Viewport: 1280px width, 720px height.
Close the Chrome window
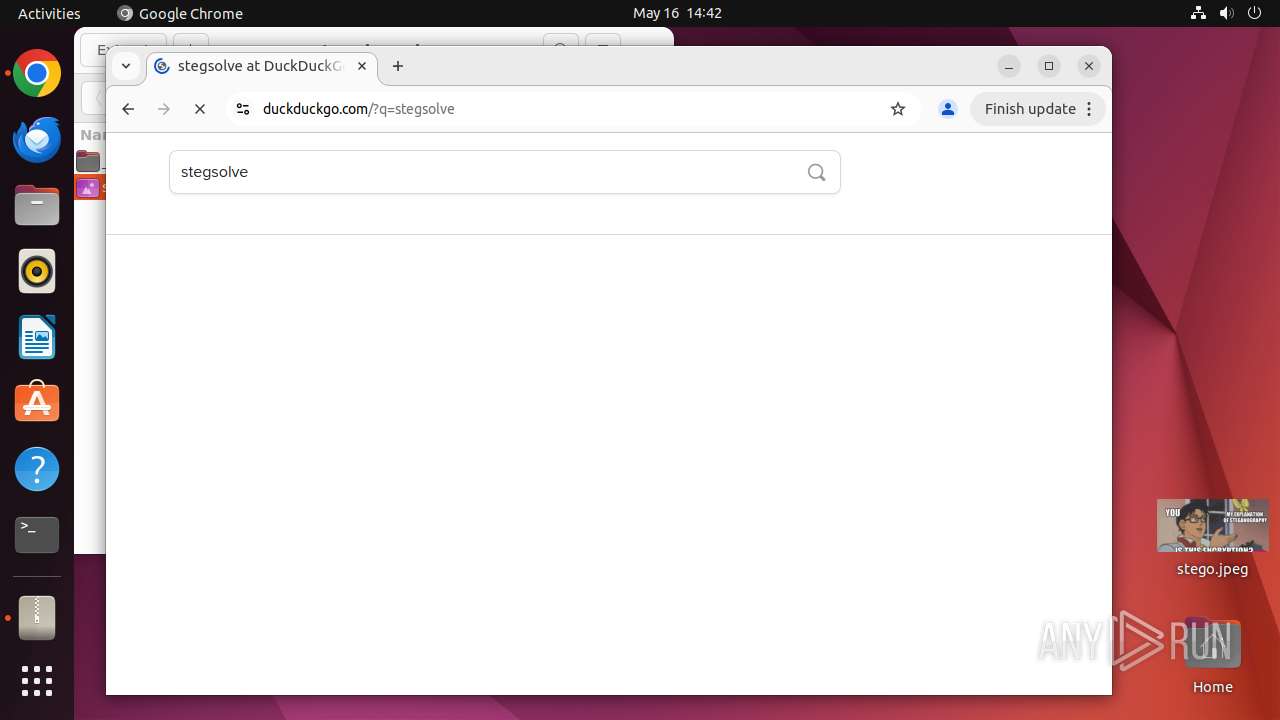point(1089,66)
